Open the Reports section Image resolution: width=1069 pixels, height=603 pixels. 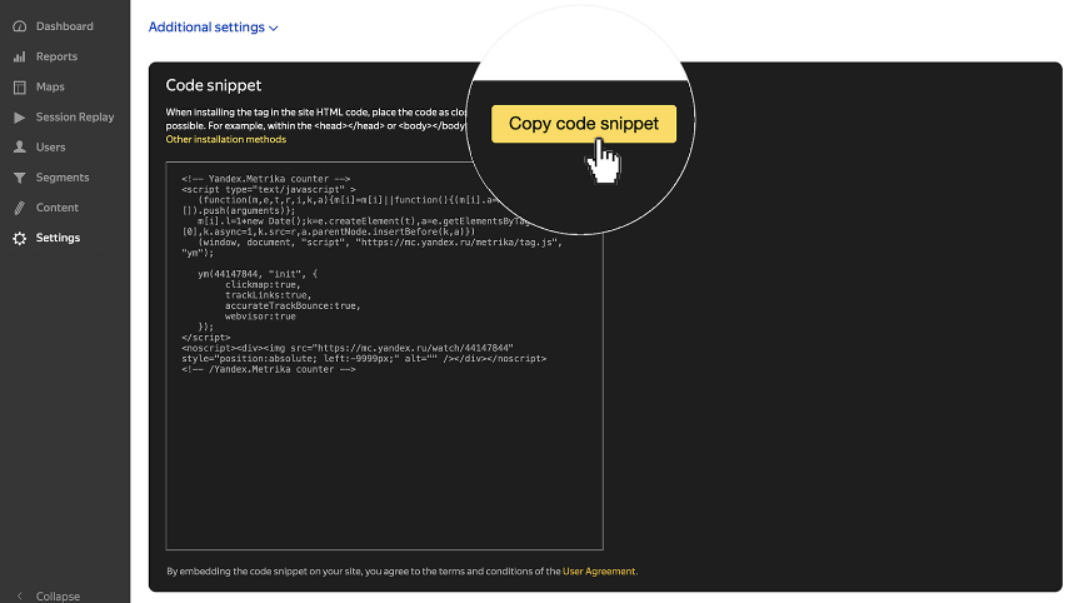coord(57,57)
